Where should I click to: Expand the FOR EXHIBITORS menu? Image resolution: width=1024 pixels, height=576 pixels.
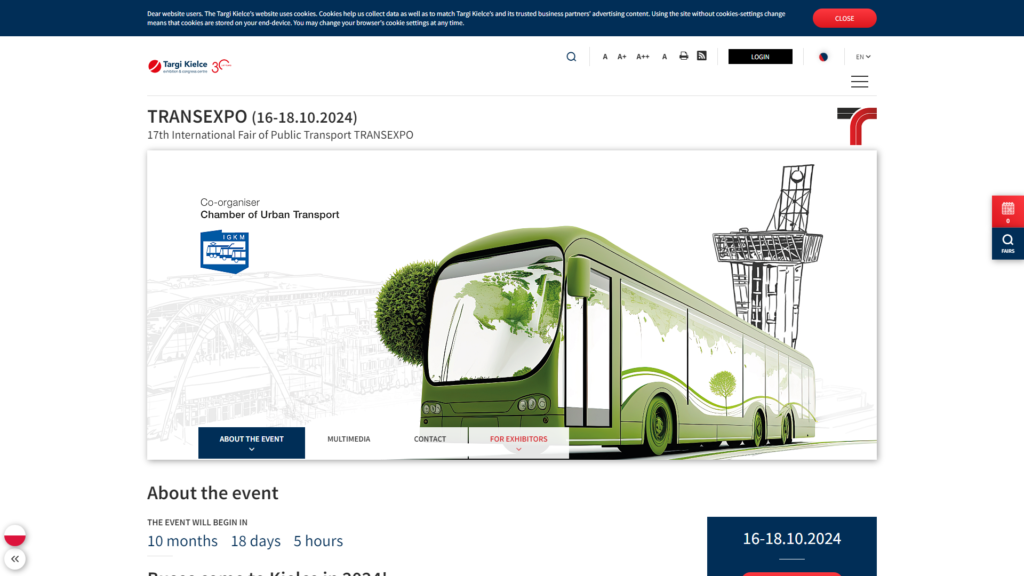[x=519, y=443]
